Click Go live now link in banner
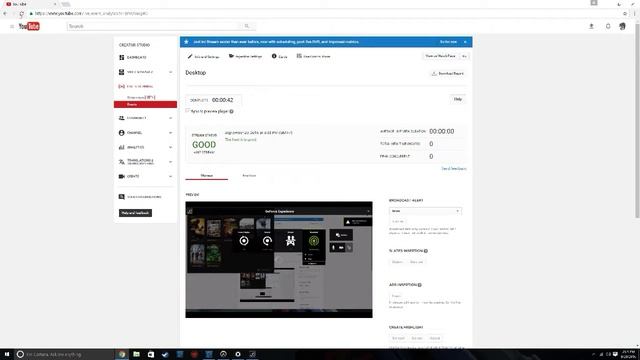This screenshot has width=640, height=360. [x=448, y=42]
